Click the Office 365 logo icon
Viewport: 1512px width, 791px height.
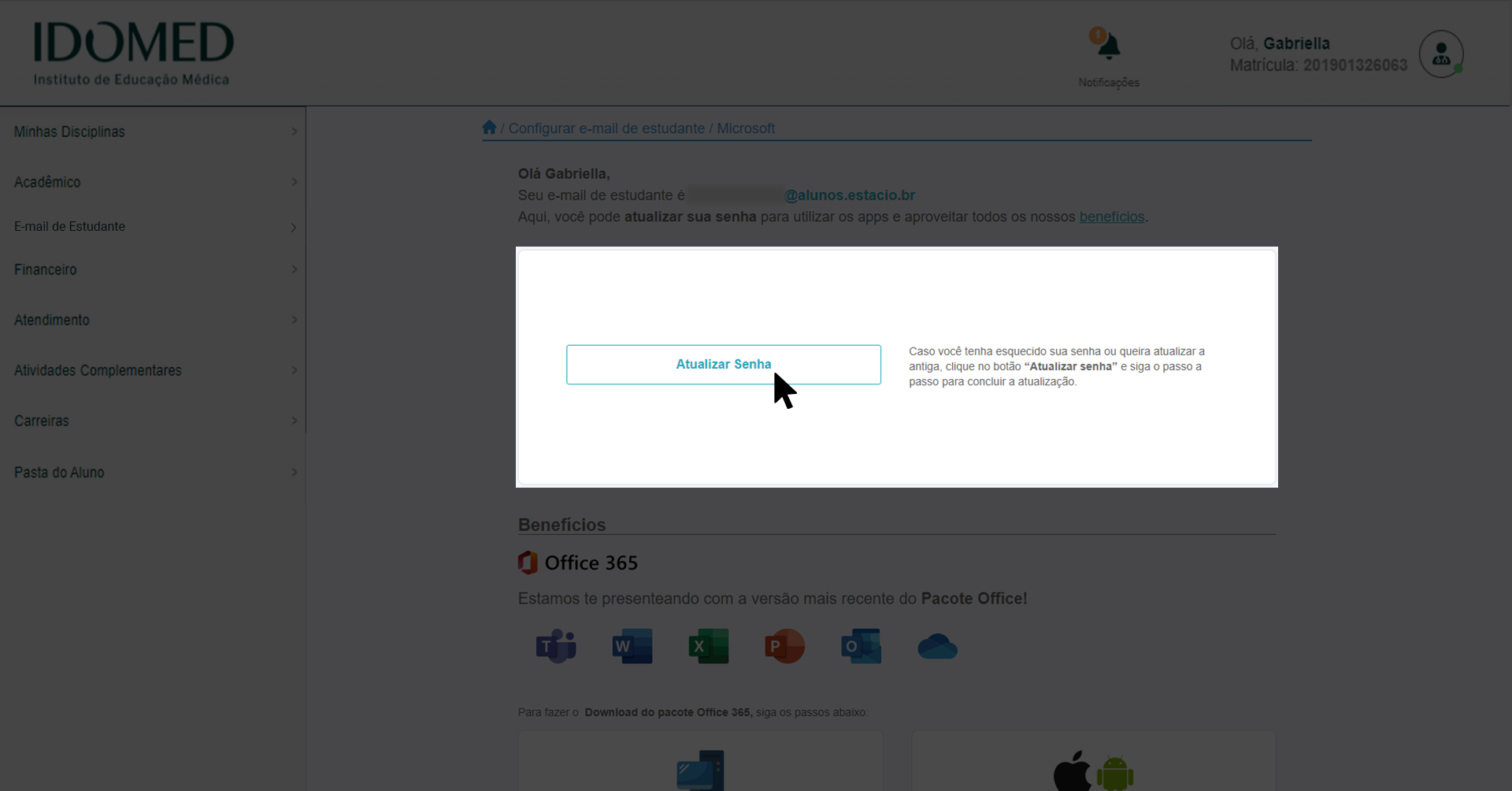point(528,563)
